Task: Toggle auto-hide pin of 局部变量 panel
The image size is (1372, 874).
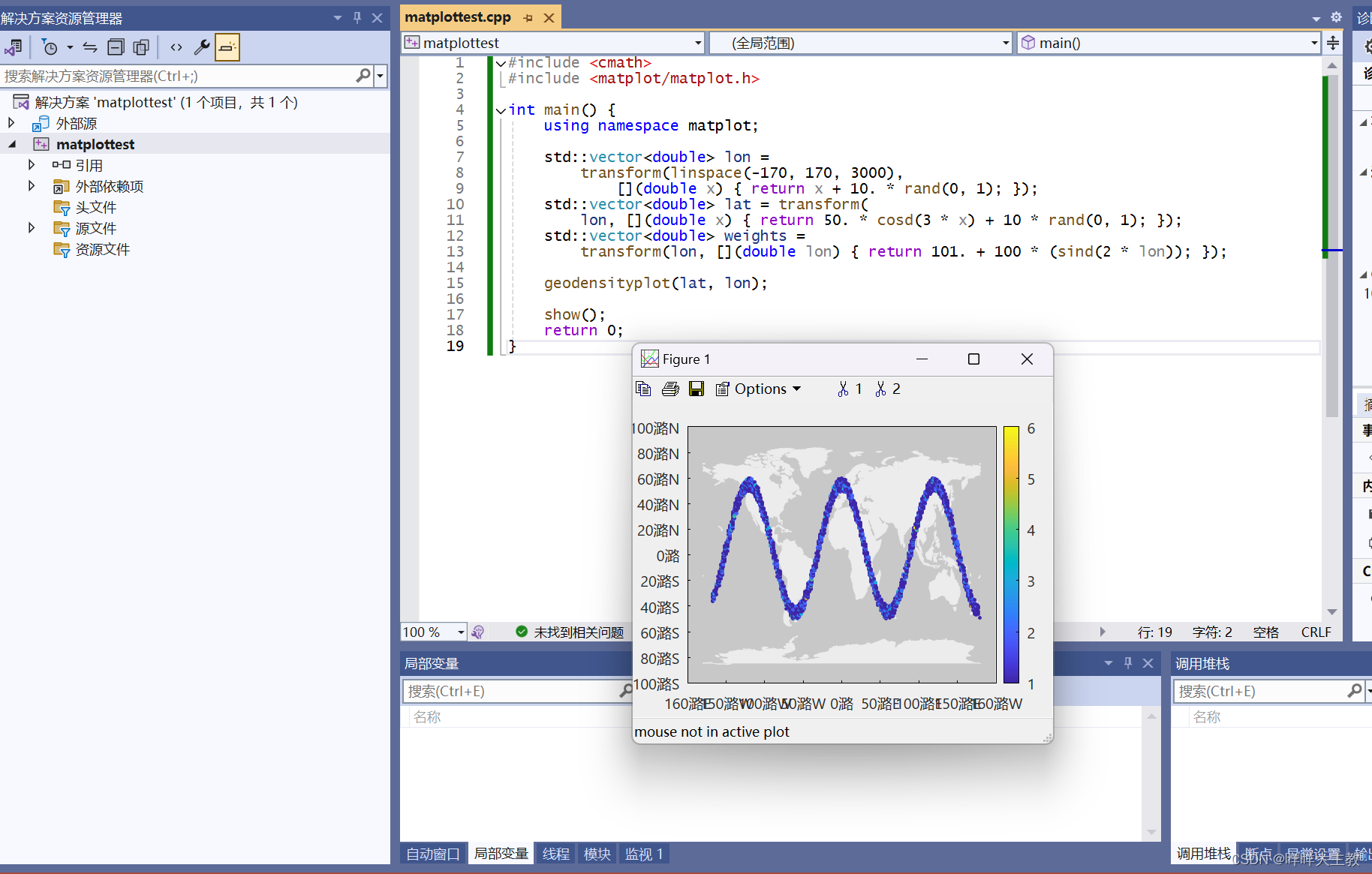Action: coord(1128,662)
